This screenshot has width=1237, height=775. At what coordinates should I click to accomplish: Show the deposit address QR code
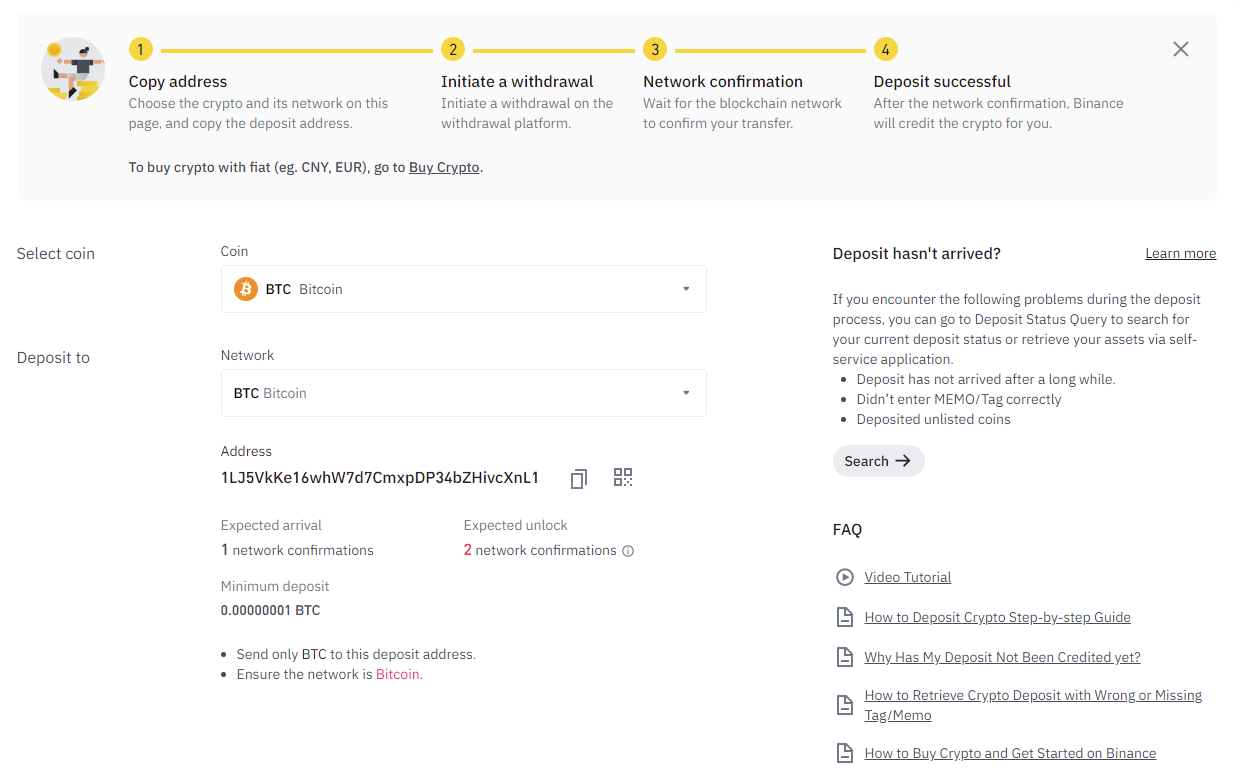coord(623,478)
